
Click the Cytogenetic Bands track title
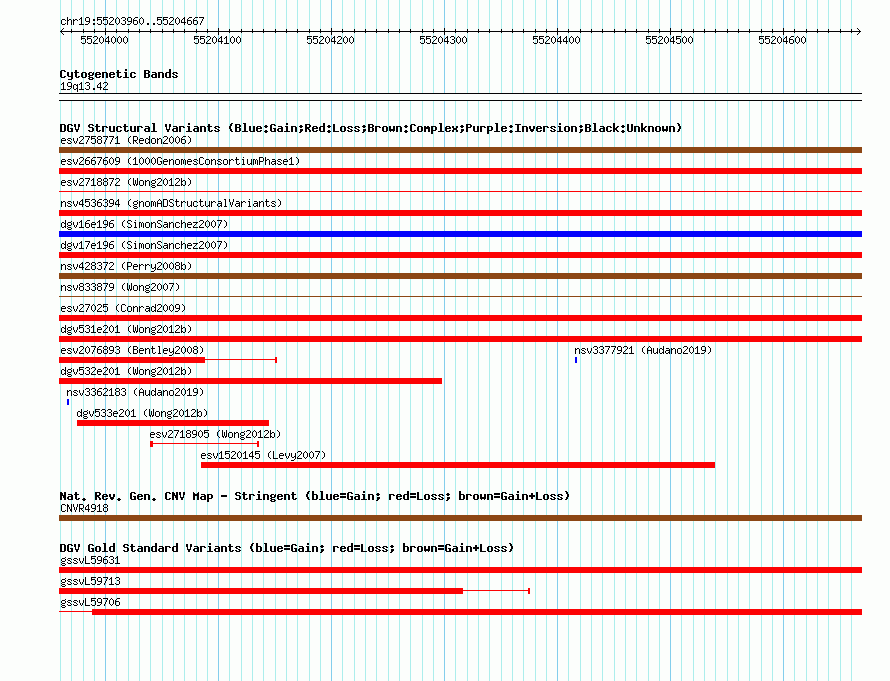pos(119,74)
